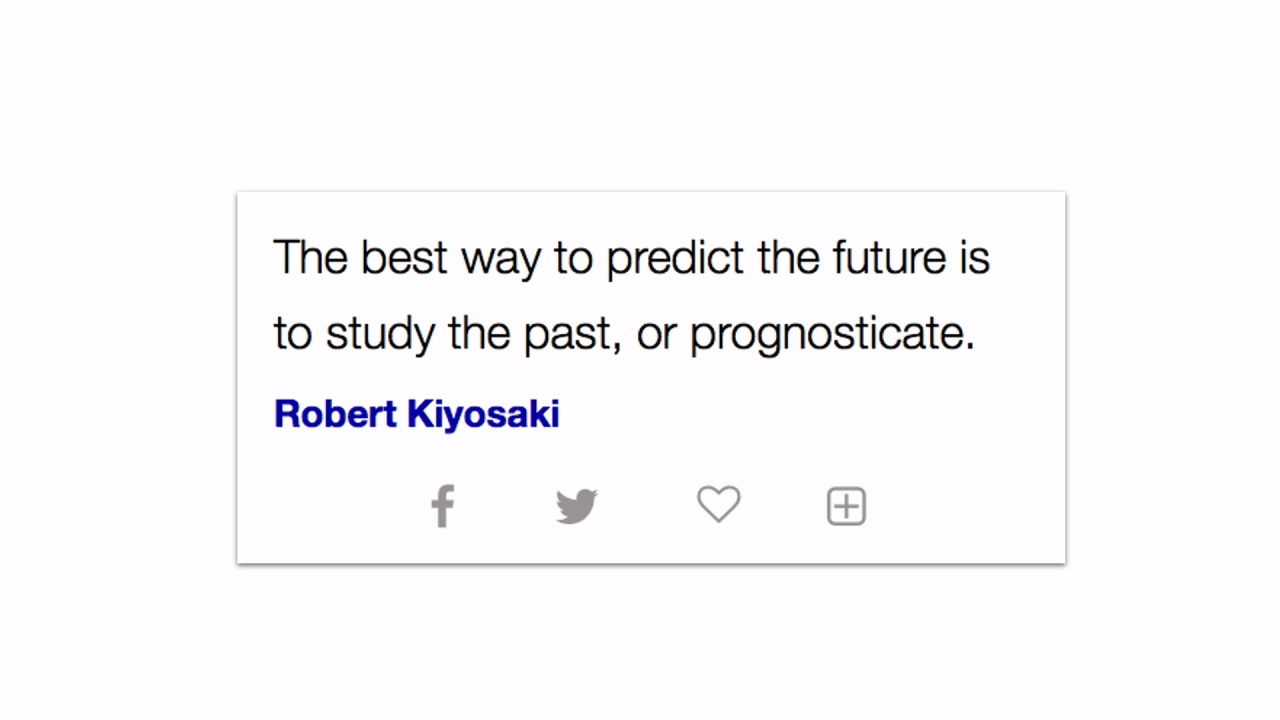Viewport: 1280px width, 720px height.
Task: Click the first name "Robert" link
Action: (x=335, y=414)
